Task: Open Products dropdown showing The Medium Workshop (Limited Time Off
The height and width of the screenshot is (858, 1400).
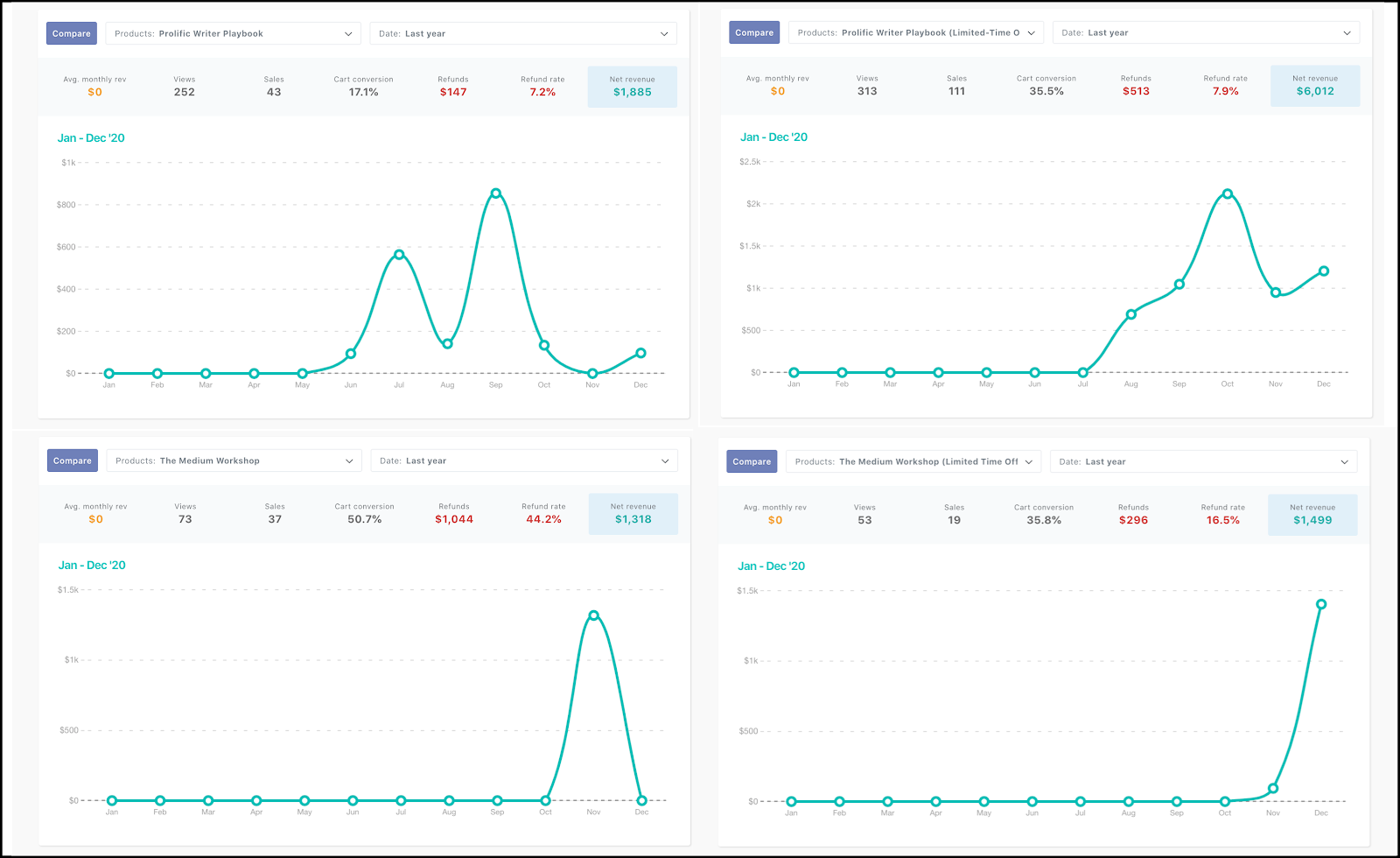Action: 913,461
